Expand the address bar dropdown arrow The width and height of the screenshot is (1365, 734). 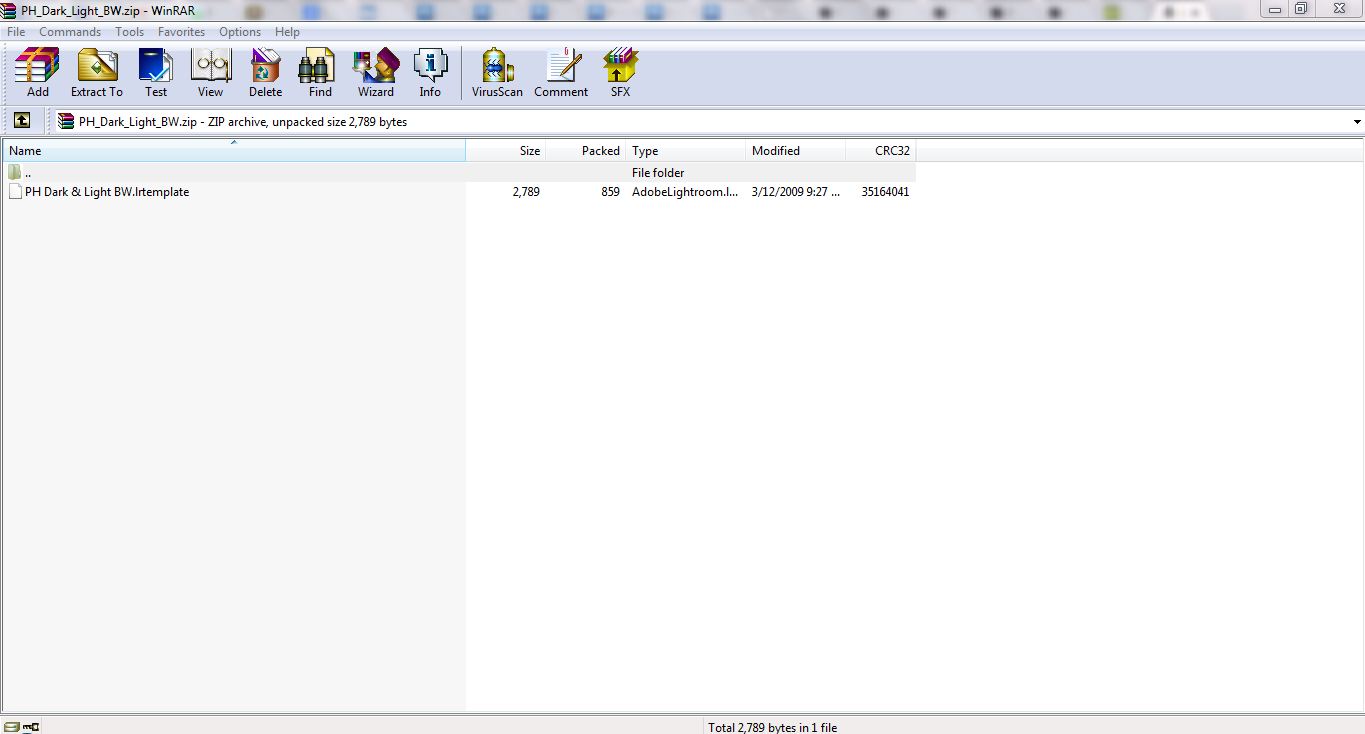(1357, 122)
